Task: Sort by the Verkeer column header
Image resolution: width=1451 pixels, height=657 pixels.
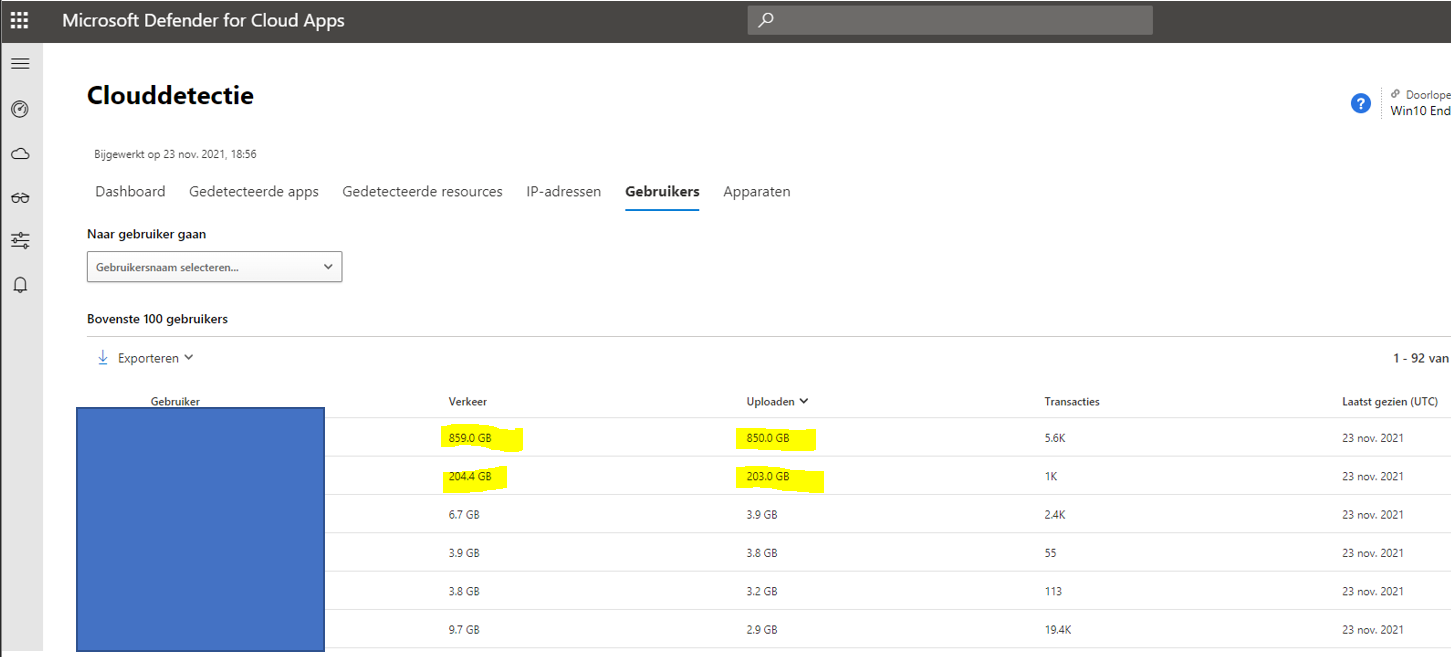Action: (467, 401)
